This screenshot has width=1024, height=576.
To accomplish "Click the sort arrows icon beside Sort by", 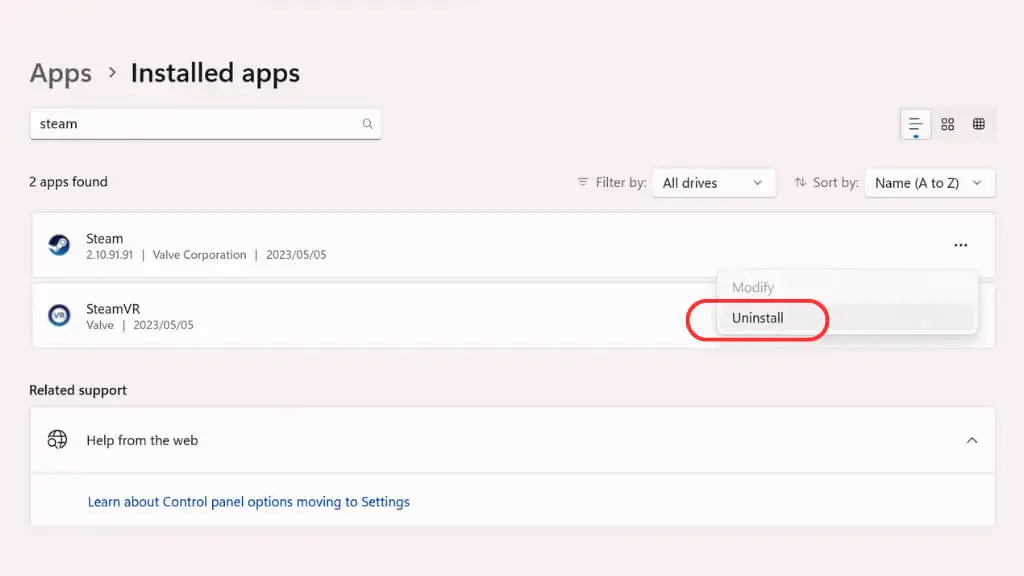I will [800, 182].
